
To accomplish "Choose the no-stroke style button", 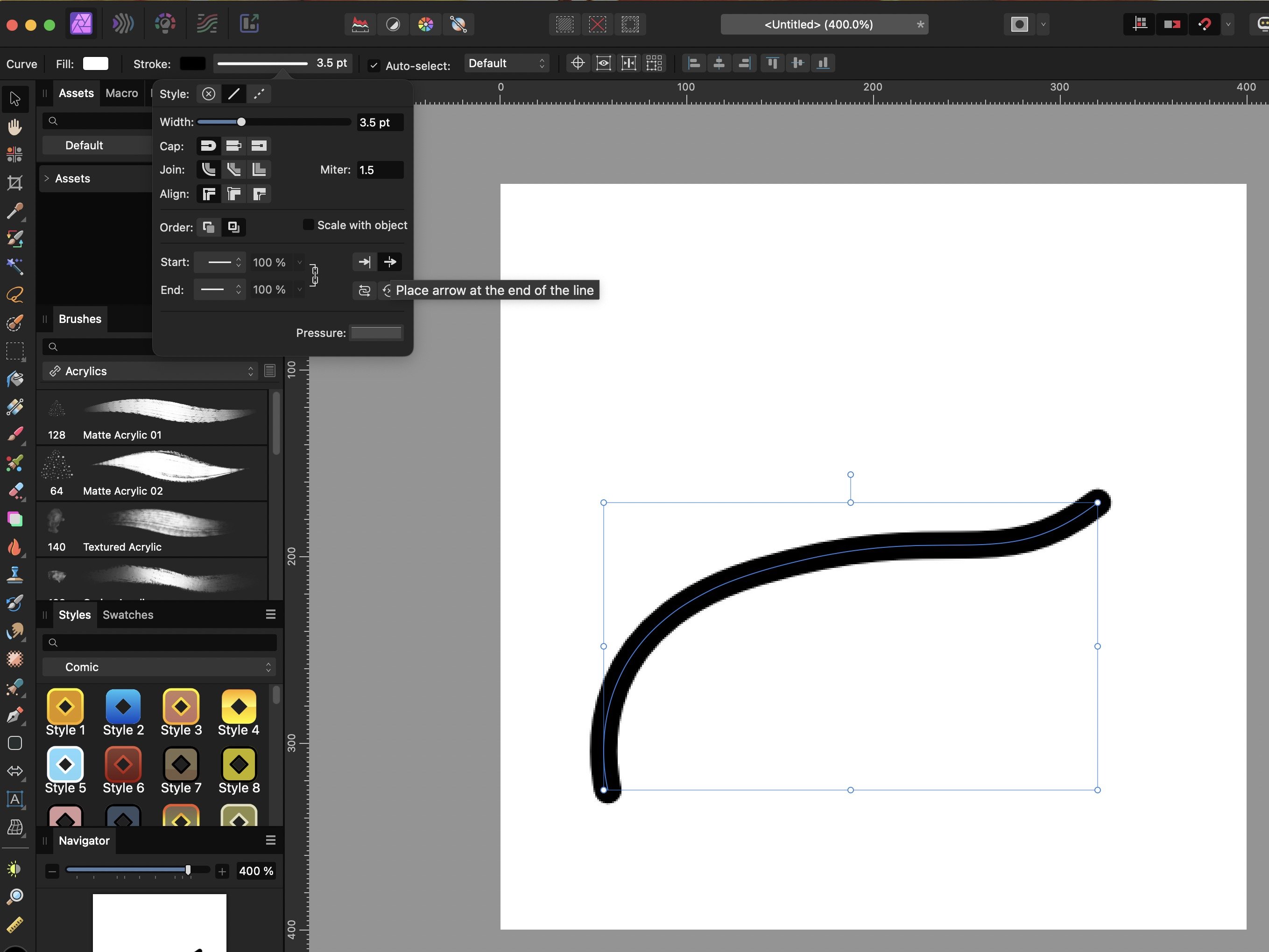I will [208, 94].
